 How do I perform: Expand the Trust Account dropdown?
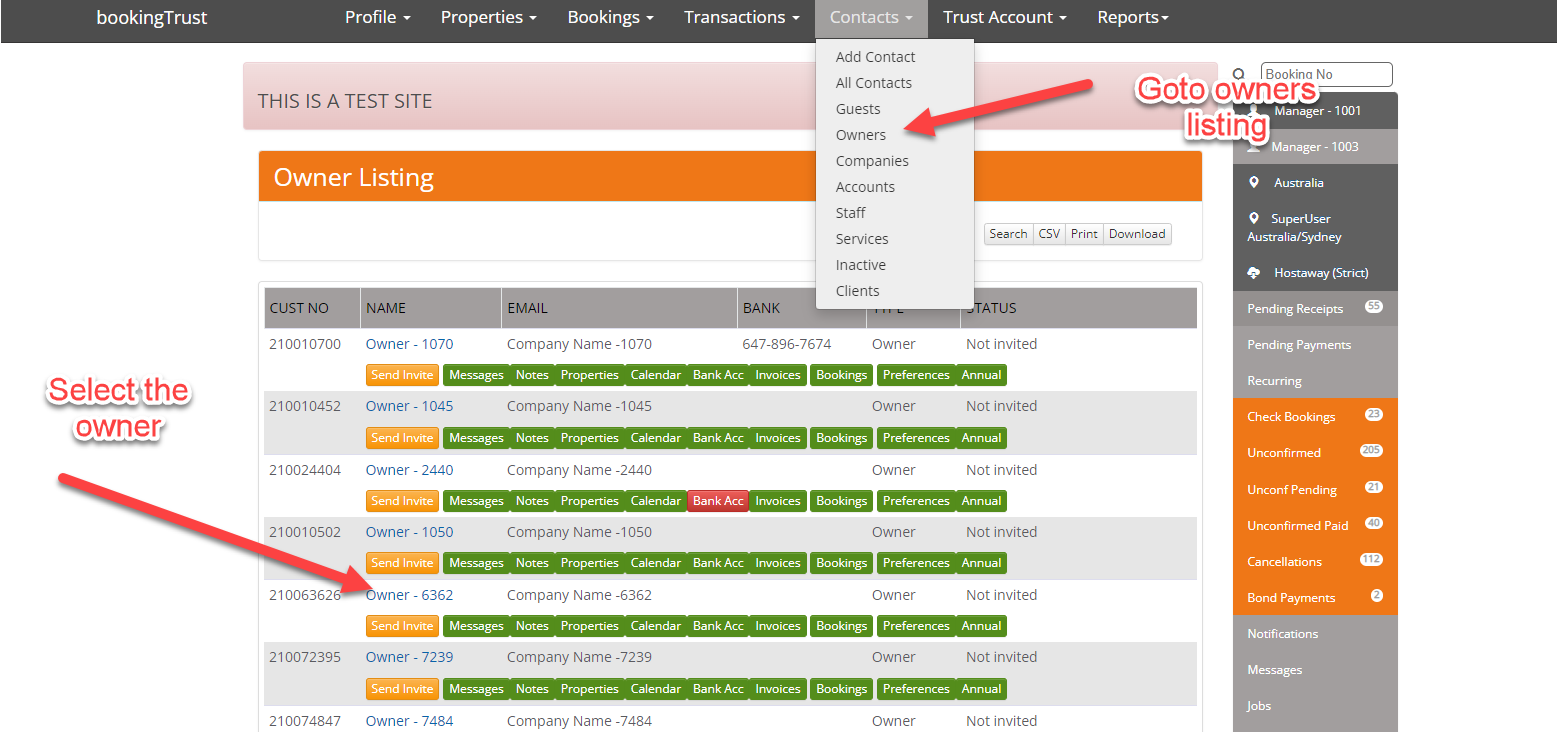point(1004,18)
